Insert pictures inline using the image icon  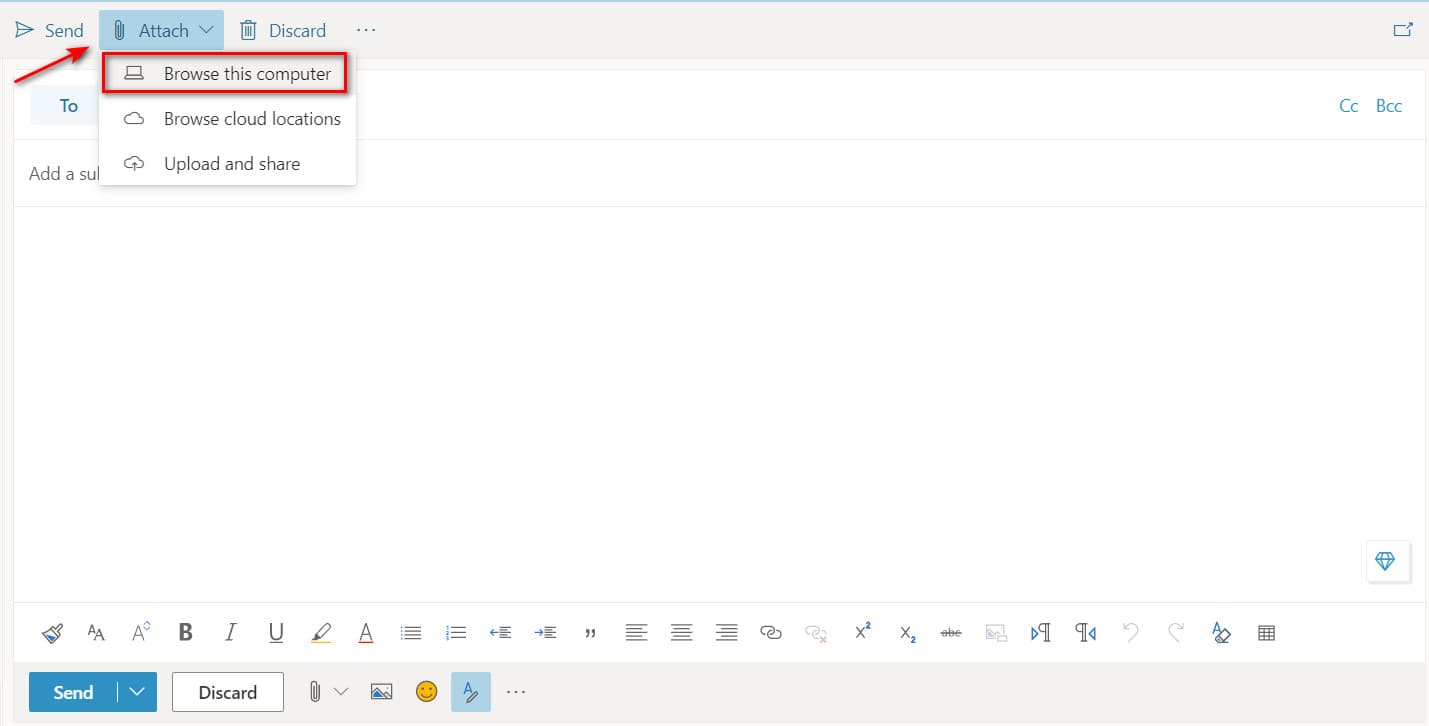[381, 692]
